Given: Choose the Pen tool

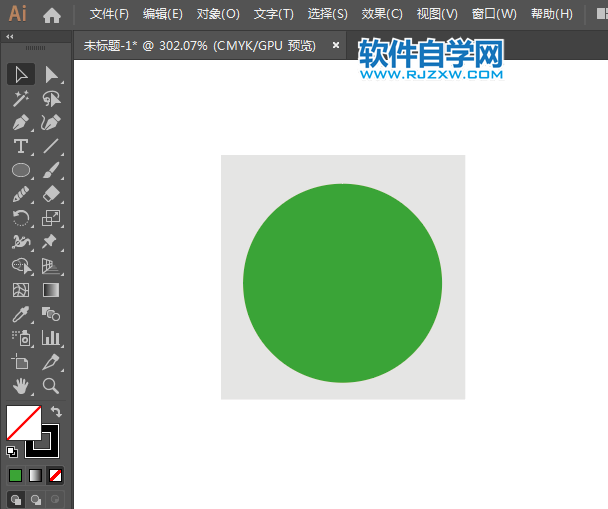Looking at the screenshot, I should point(21,123).
